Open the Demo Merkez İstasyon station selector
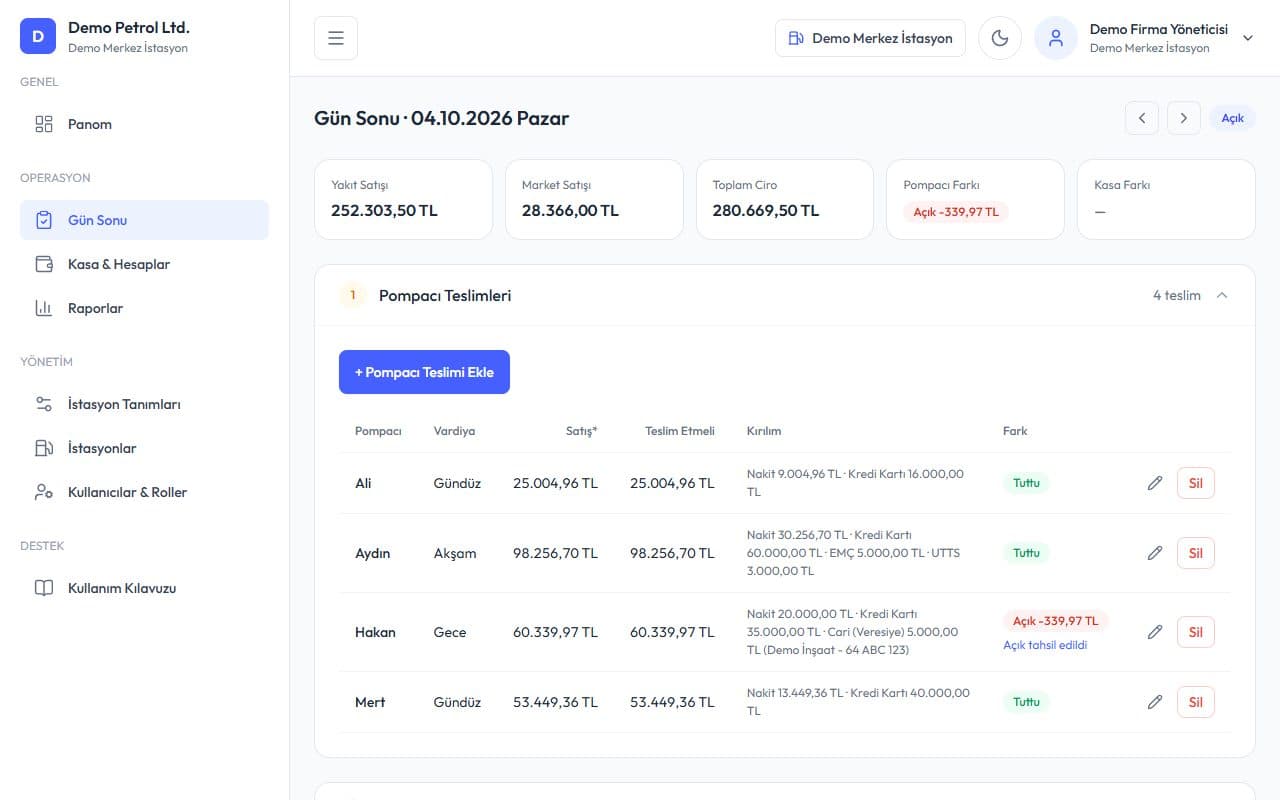The height and width of the screenshot is (800, 1280). (x=870, y=38)
